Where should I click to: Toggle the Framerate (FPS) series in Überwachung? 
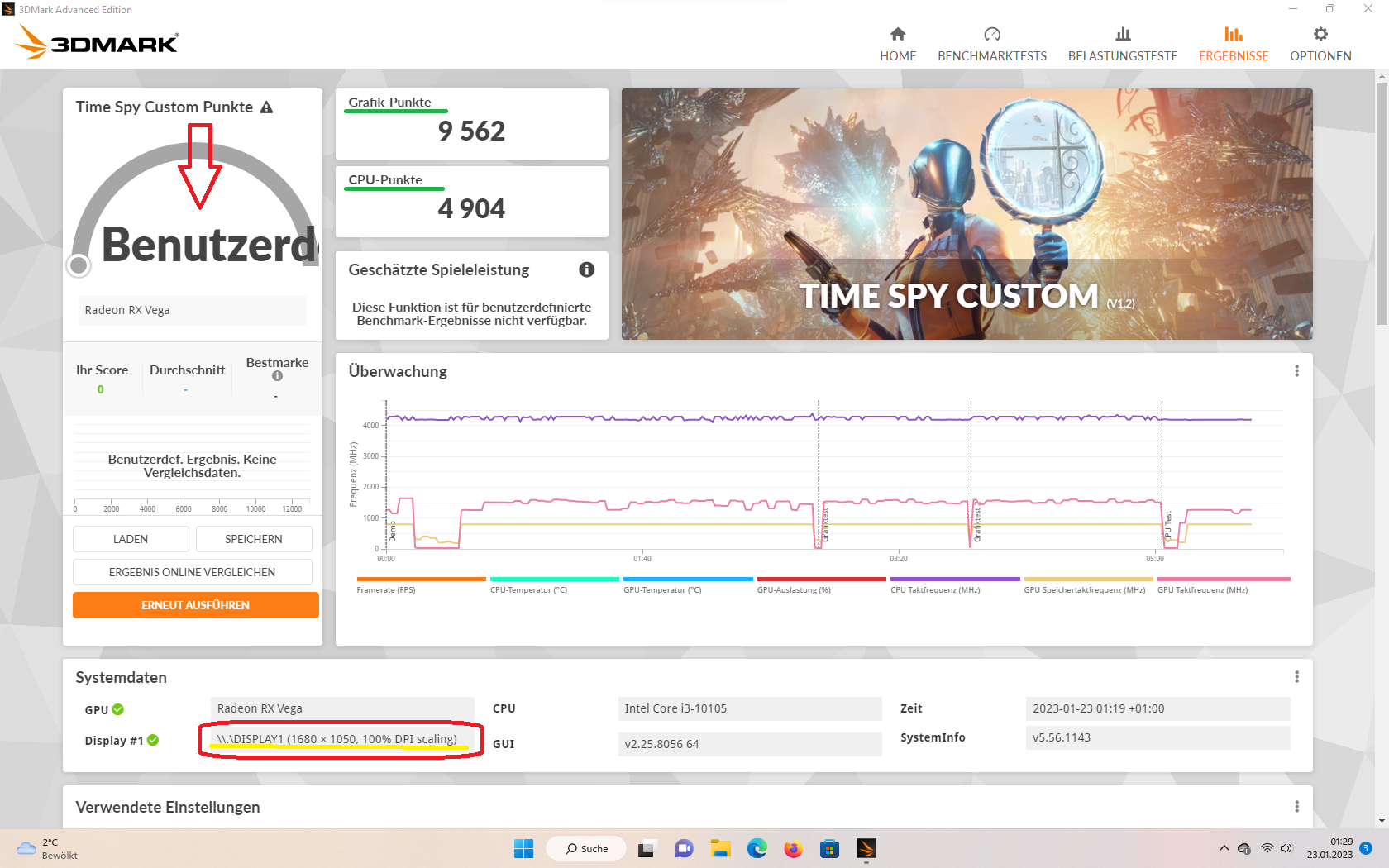click(x=420, y=579)
